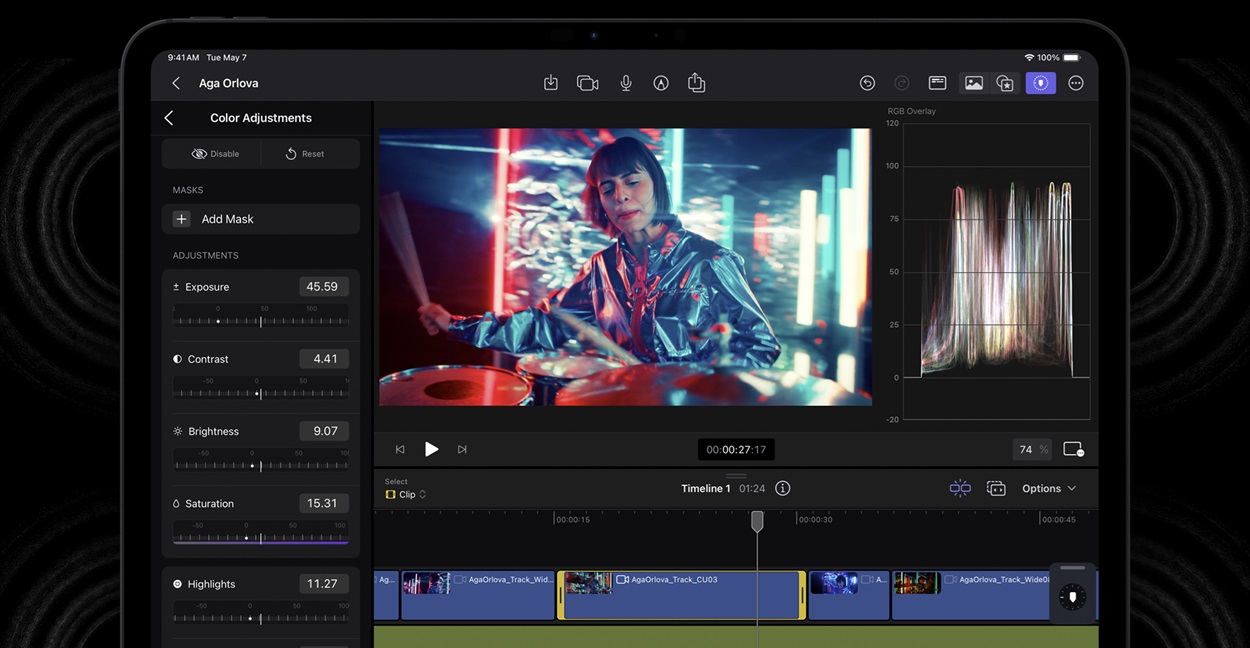Select the AgaOrlova_Track_Wide0 clip
Viewport: 1250px width, 648px height.
click(x=972, y=595)
